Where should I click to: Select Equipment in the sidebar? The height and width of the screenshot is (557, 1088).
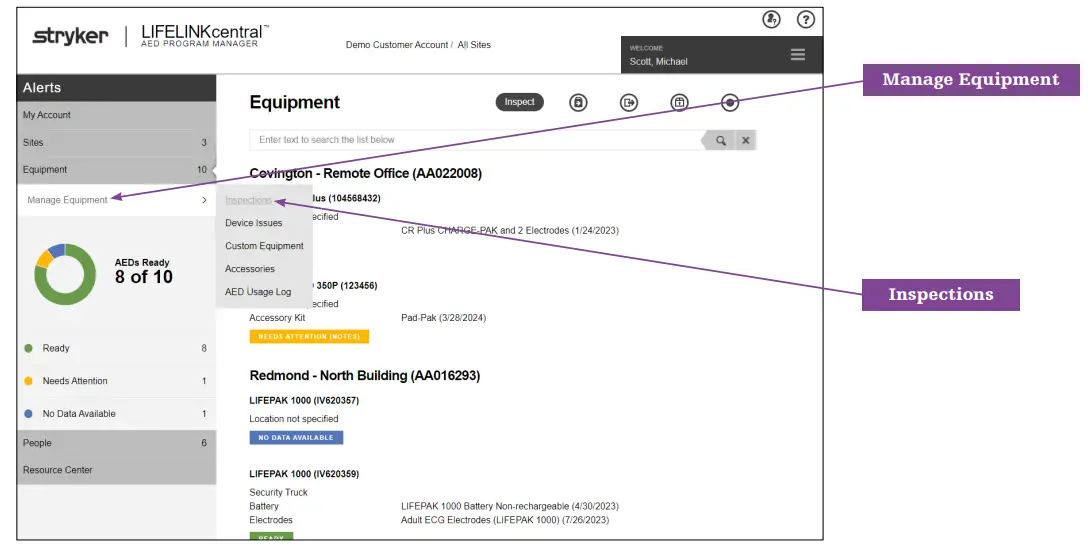click(x=117, y=169)
